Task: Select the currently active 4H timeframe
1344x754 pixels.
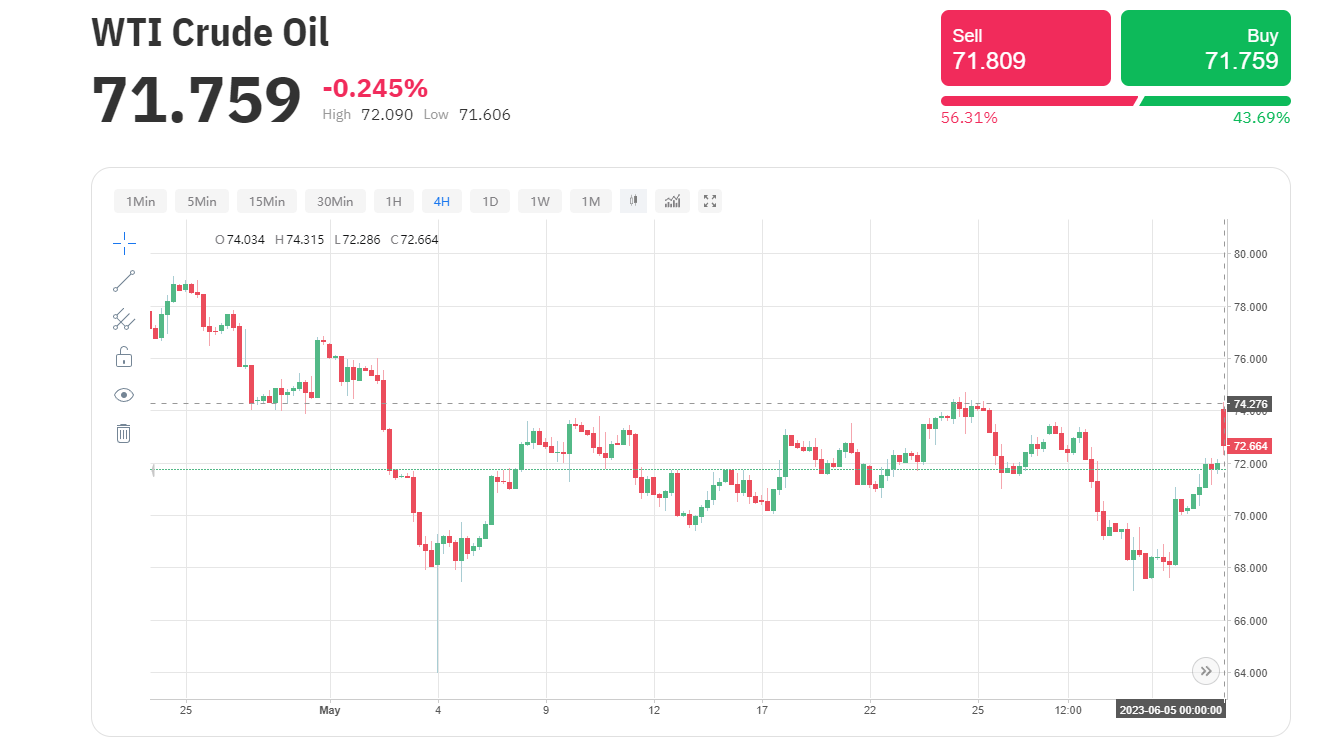Action: pos(441,201)
